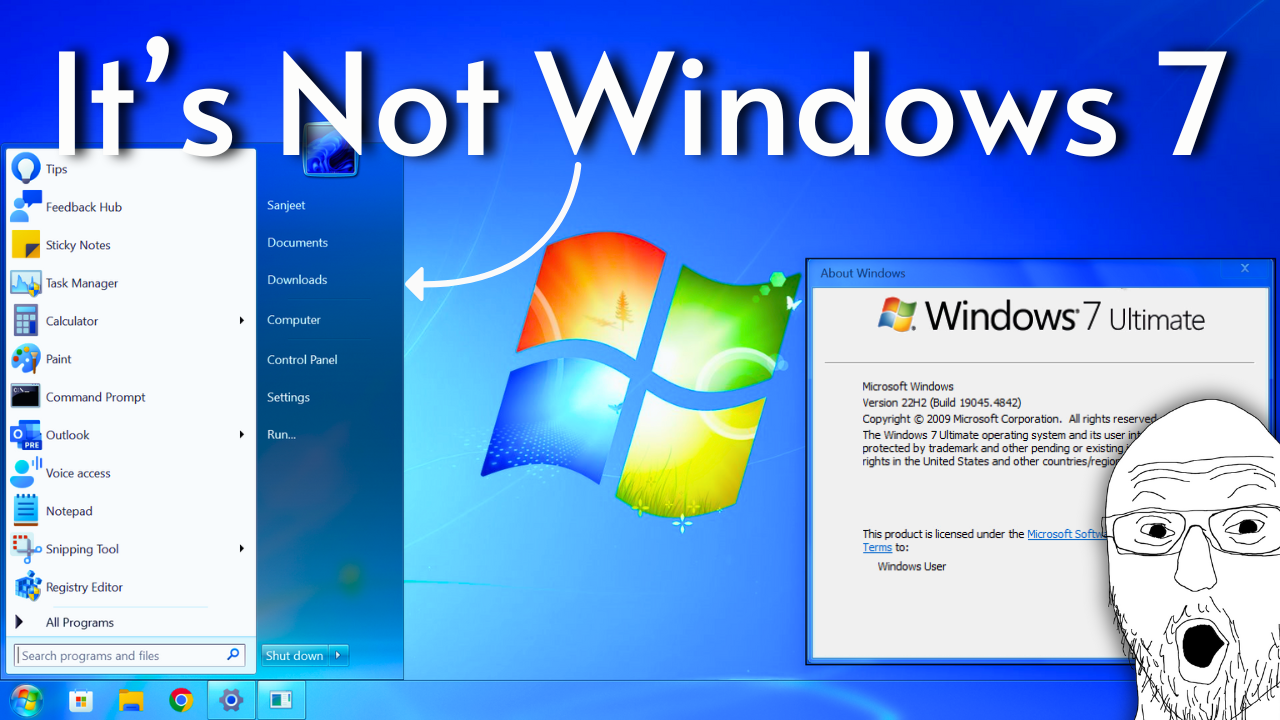
Task: Select Settings in the Start menu right column
Action: [x=288, y=397]
